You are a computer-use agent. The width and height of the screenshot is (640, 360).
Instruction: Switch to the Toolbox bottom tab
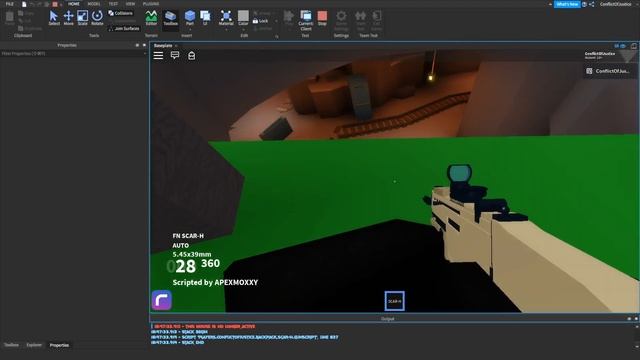11,345
